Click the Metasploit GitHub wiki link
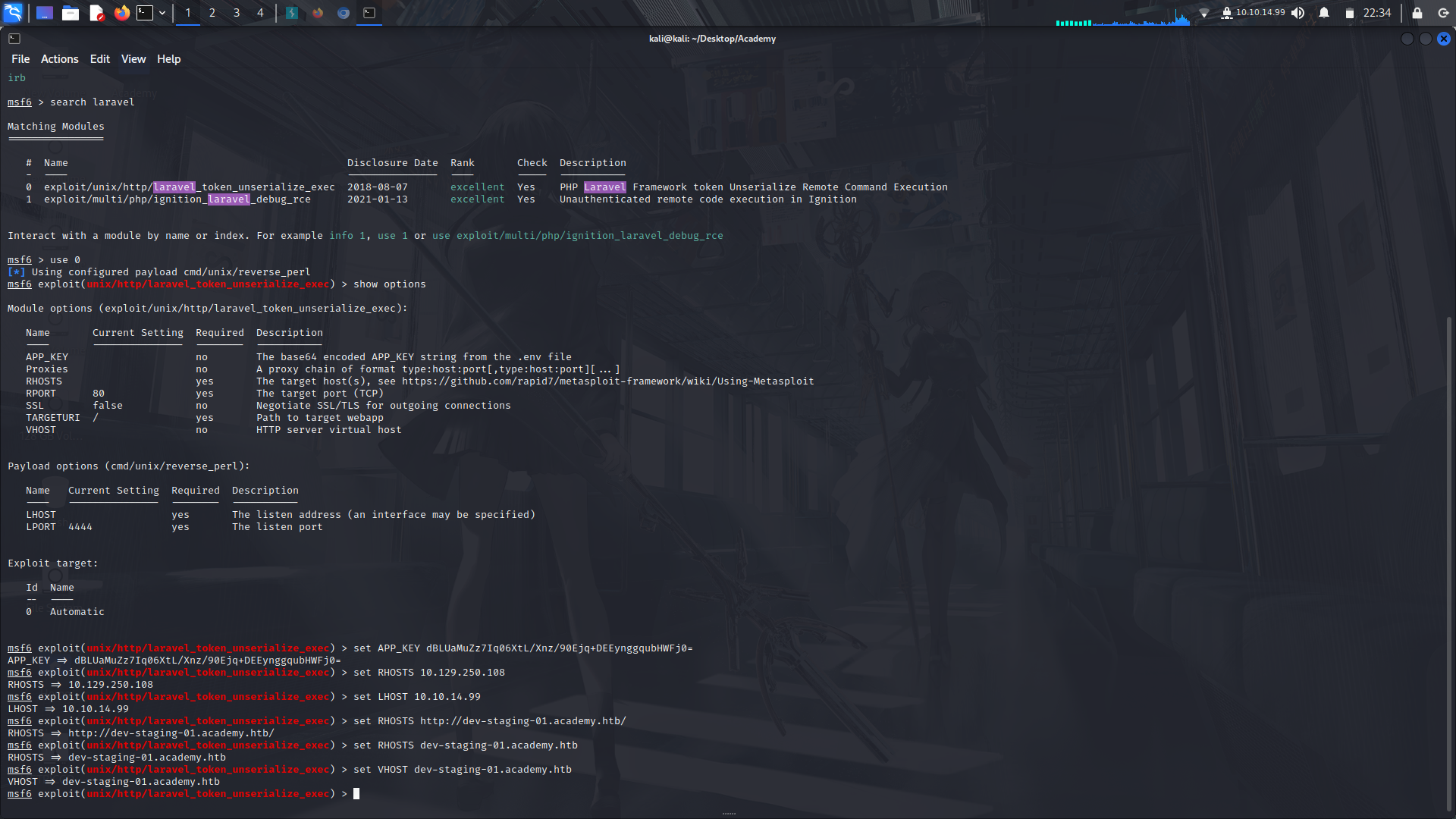The height and width of the screenshot is (819, 1456). point(607,381)
